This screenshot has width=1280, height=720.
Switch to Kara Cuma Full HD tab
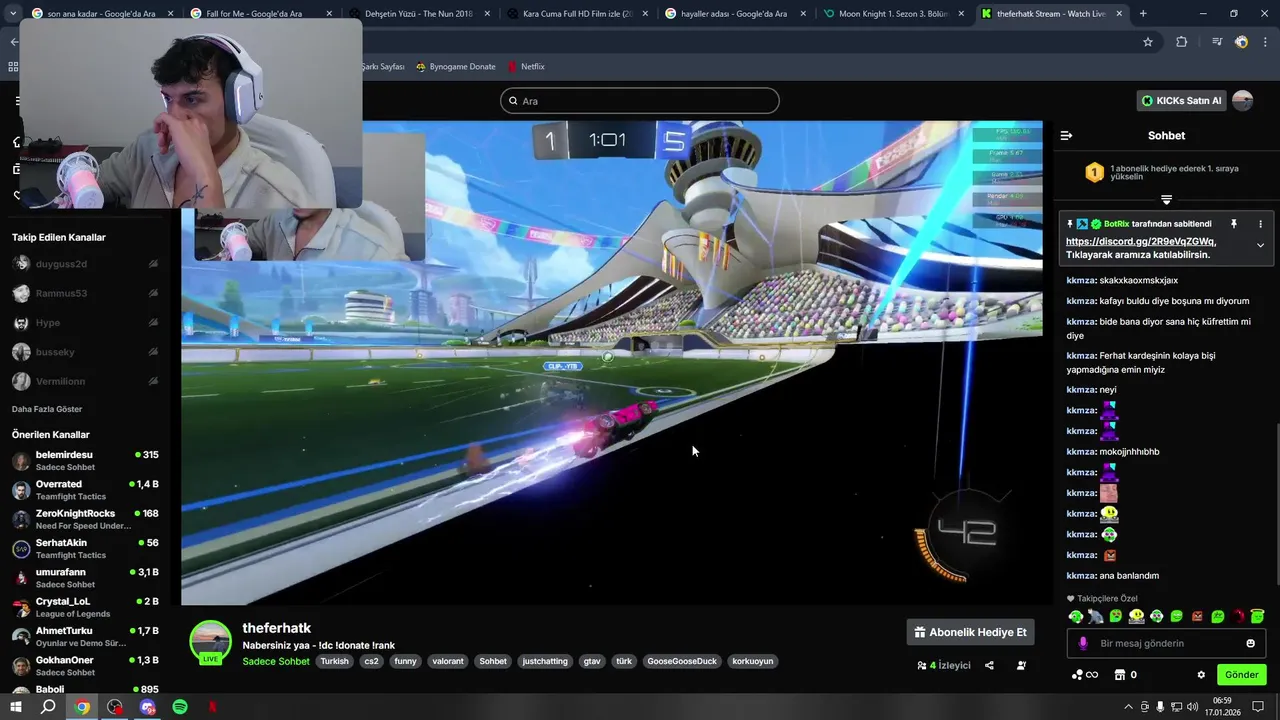tap(577, 14)
